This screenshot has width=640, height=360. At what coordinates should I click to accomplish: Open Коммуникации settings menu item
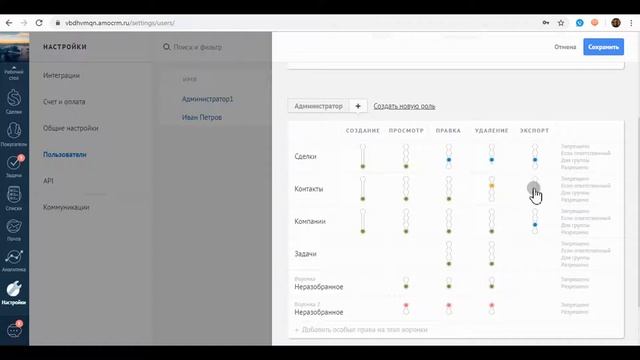coord(66,207)
